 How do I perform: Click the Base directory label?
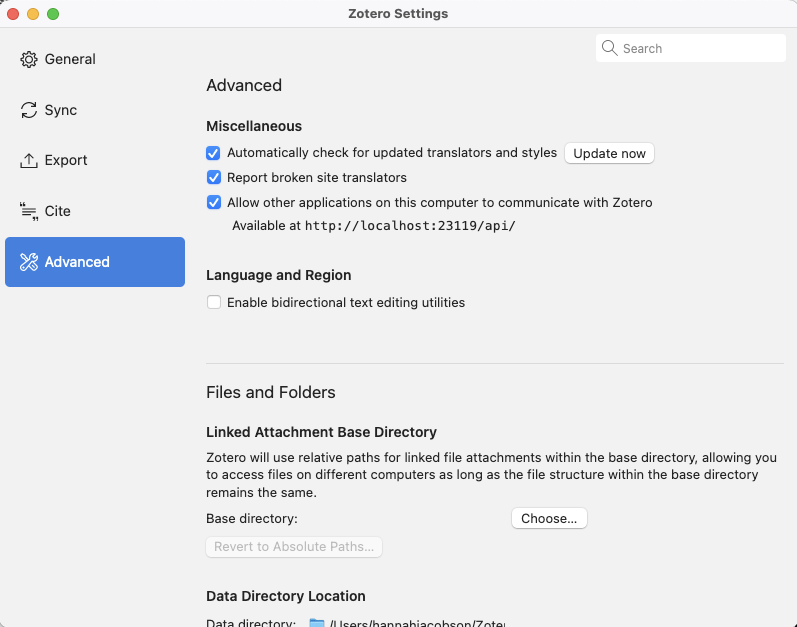tap(252, 519)
